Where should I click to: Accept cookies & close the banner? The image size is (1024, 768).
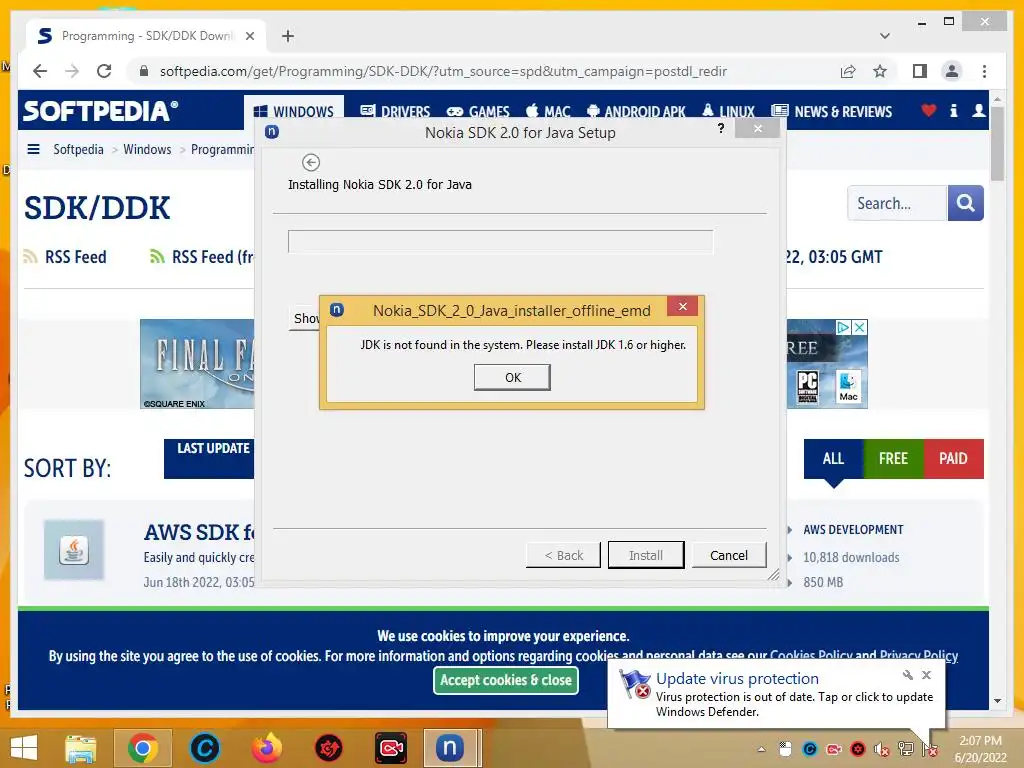(x=505, y=680)
